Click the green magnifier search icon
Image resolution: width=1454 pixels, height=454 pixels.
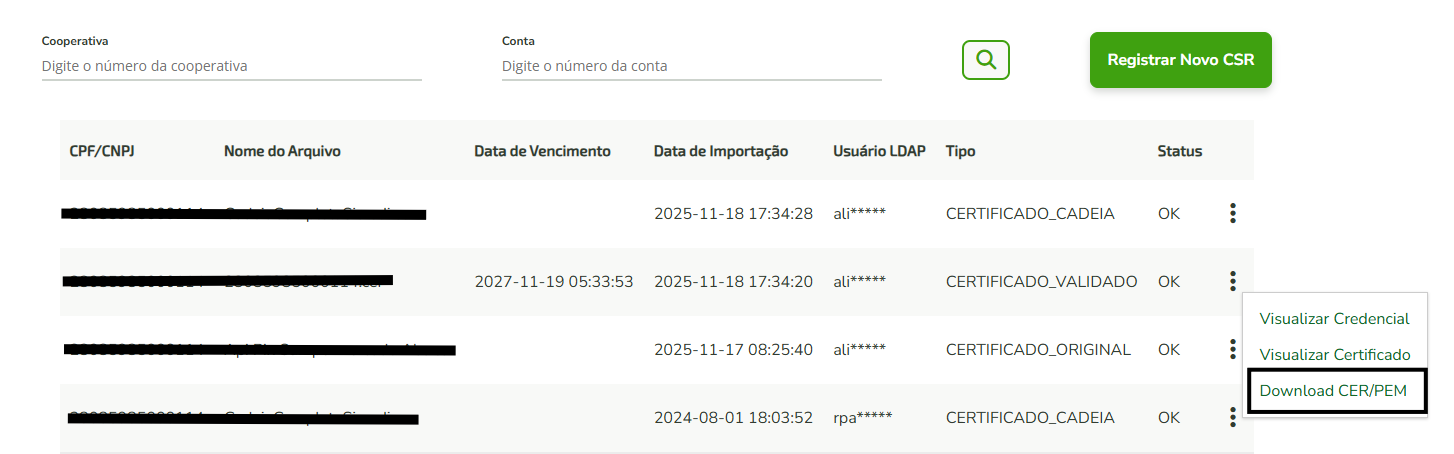(985, 60)
